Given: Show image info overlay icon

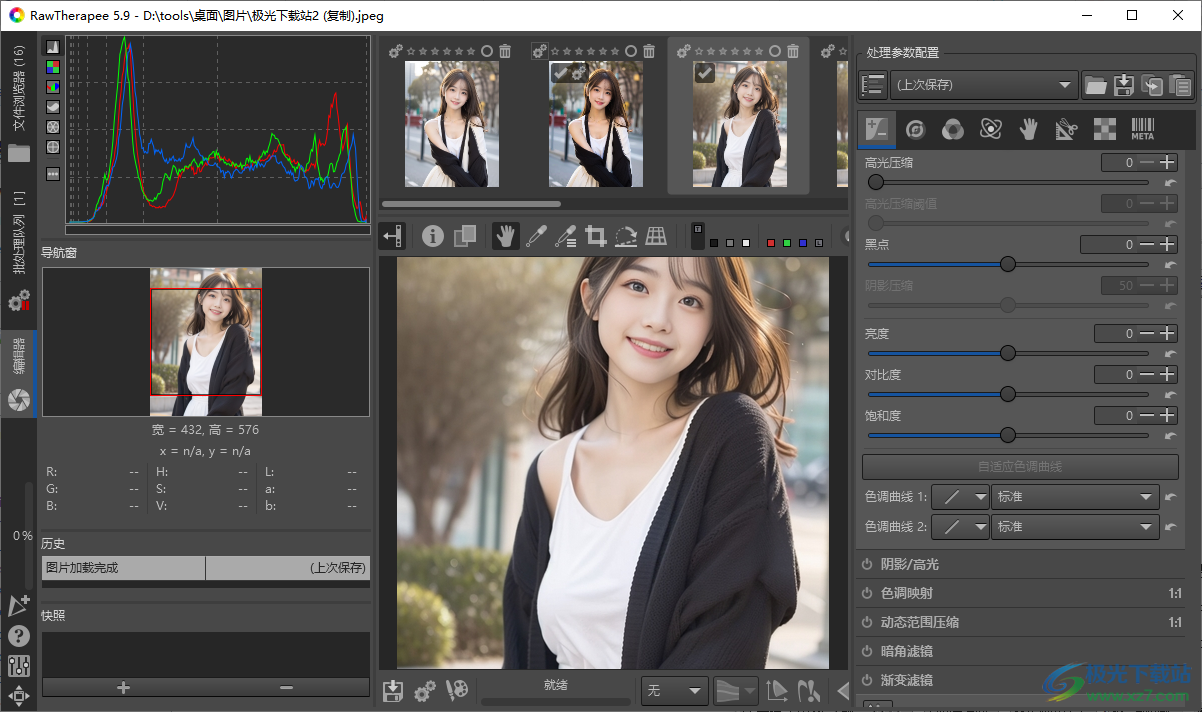Looking at the screenshot, I should pyautogui.click(x=433, y=236).
